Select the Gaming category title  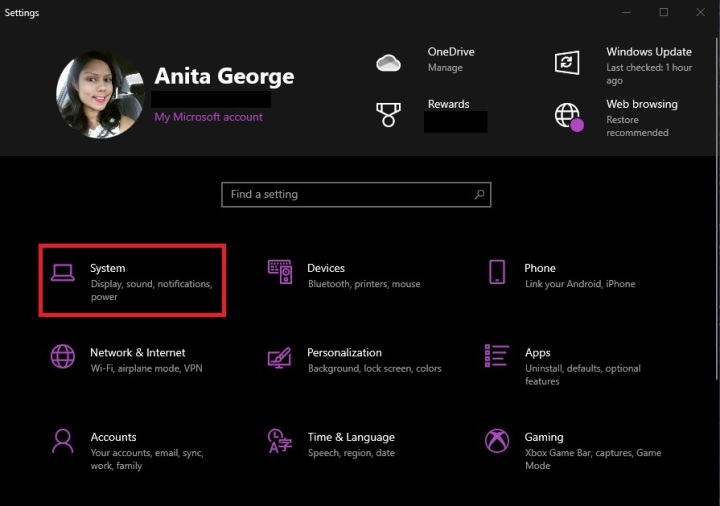coord(544,437)
